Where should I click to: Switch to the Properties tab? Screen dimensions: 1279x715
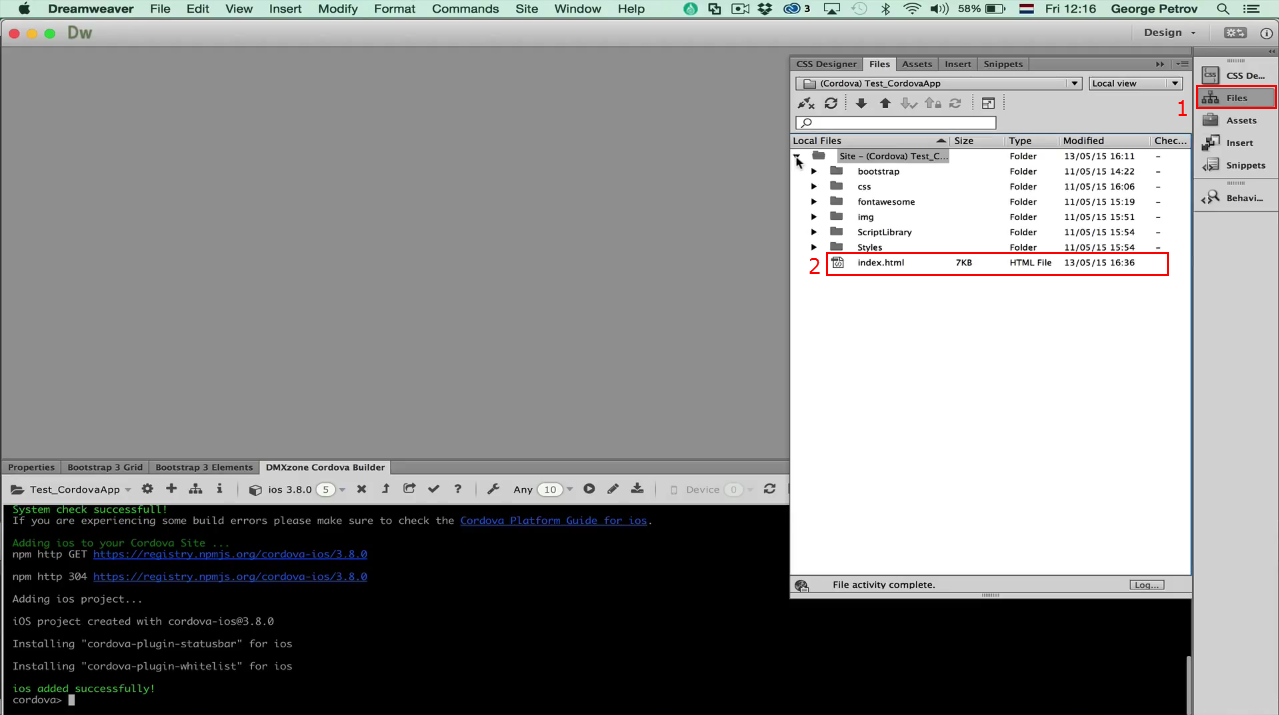31,467
